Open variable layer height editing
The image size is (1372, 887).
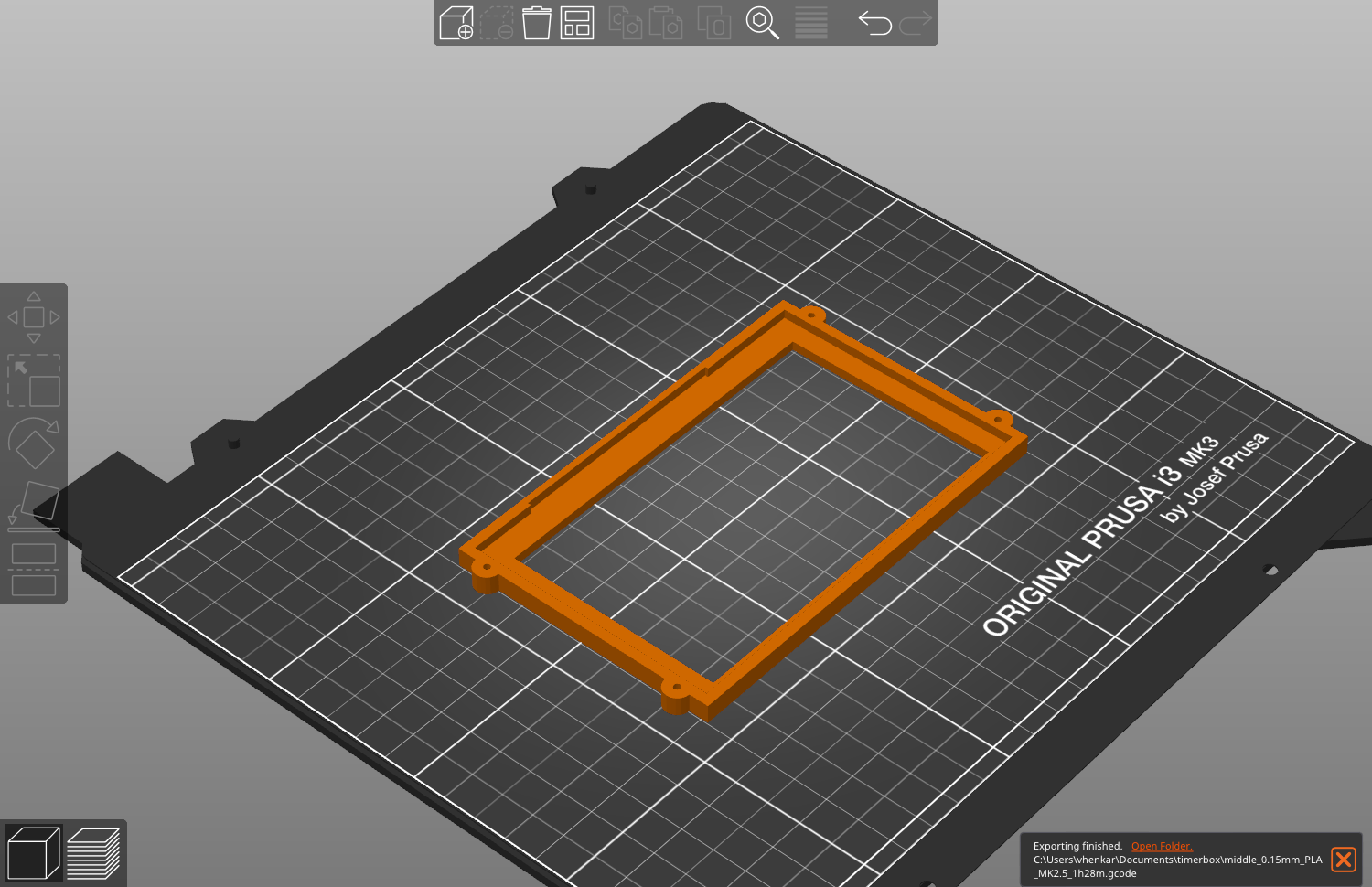click(x=811, y=23)
